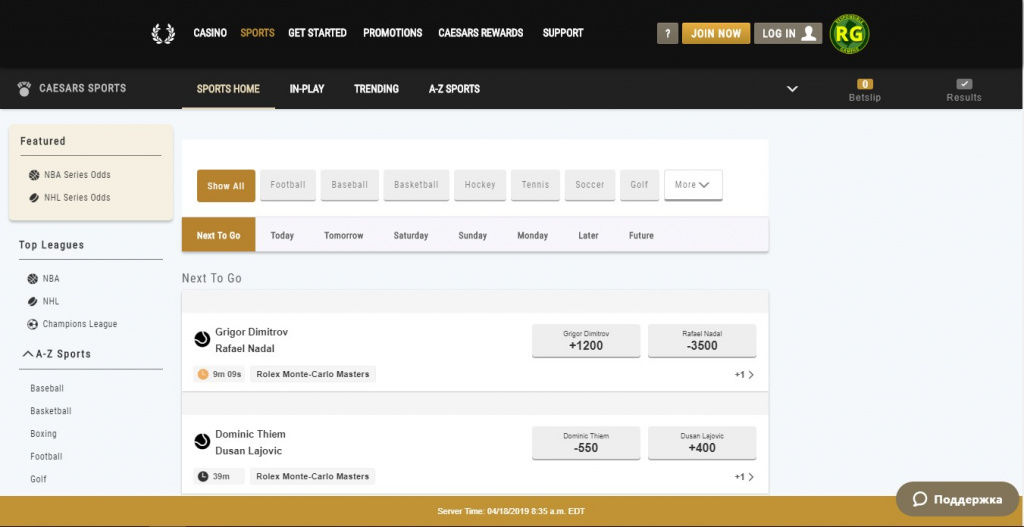Select the Future time tab
This screenshot has width=1024, height=527.
point(641,235)
